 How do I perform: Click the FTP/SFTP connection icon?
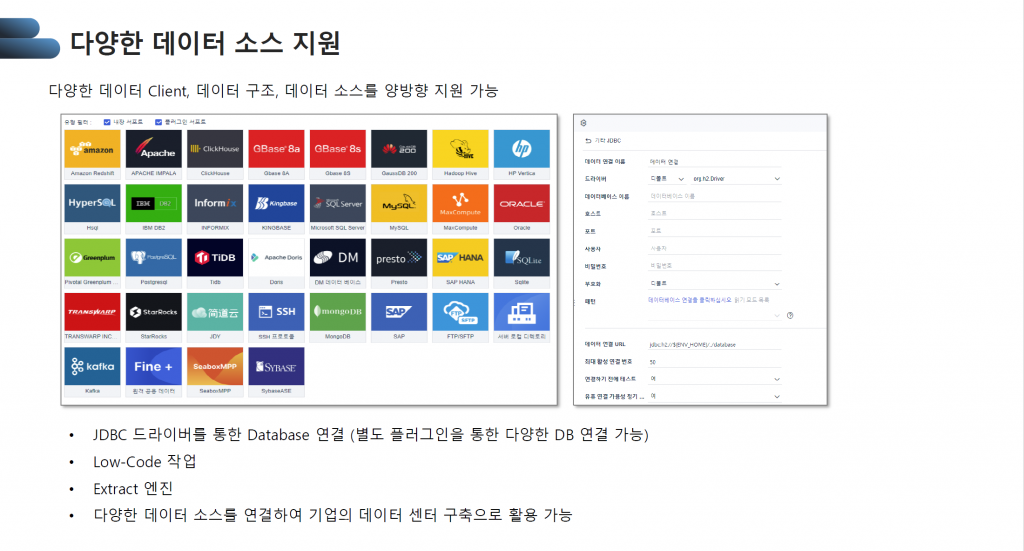[460, 311]
